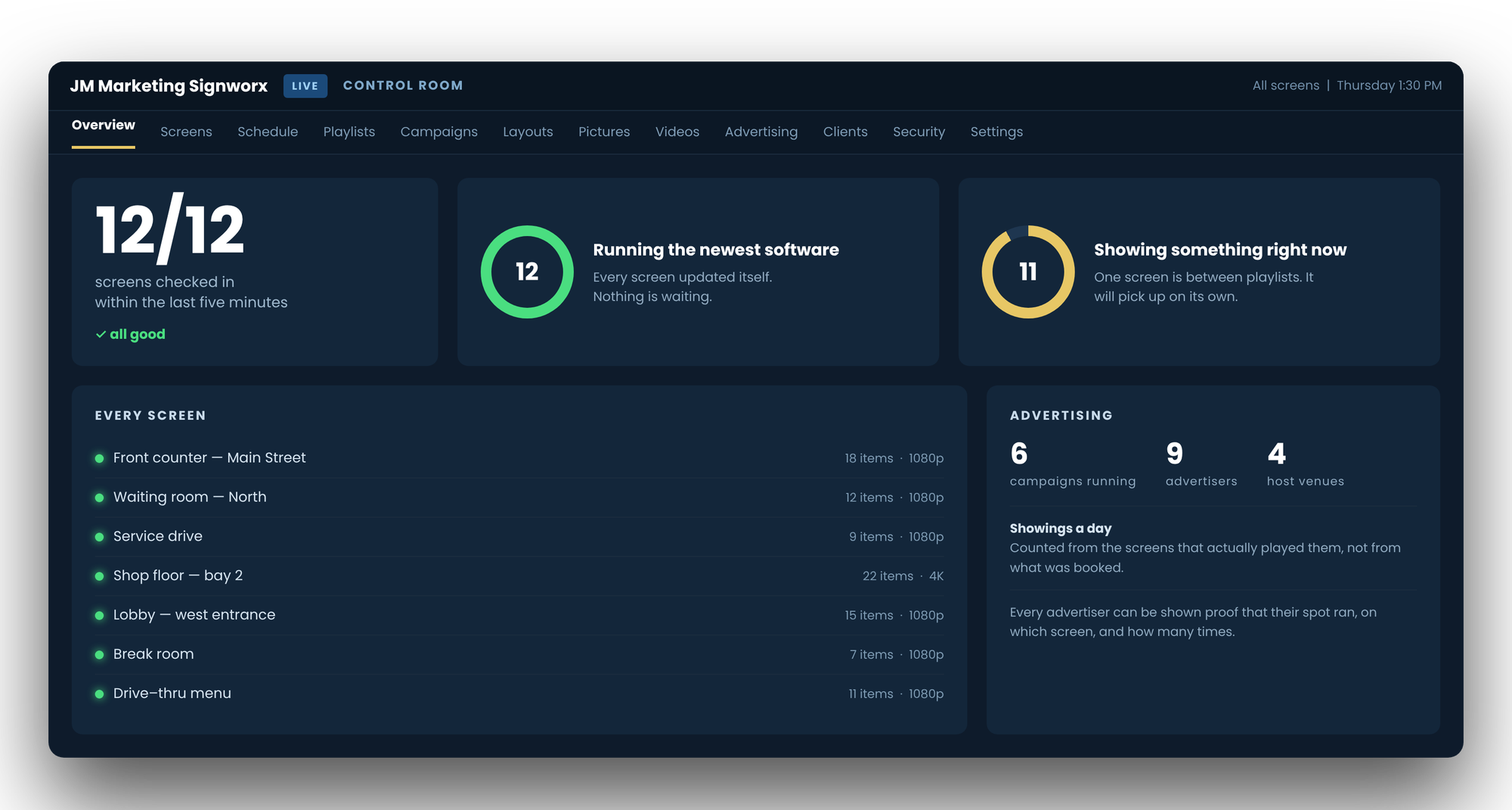Select the Layouts tab
1512x810 pixels.
[528, 132]
